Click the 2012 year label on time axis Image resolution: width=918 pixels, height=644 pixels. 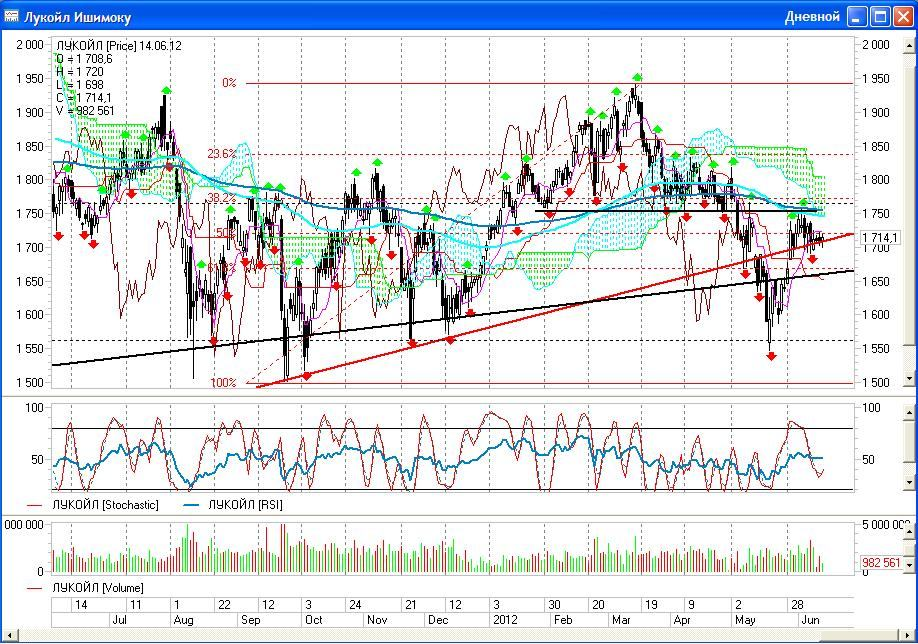tap(505, 619)
